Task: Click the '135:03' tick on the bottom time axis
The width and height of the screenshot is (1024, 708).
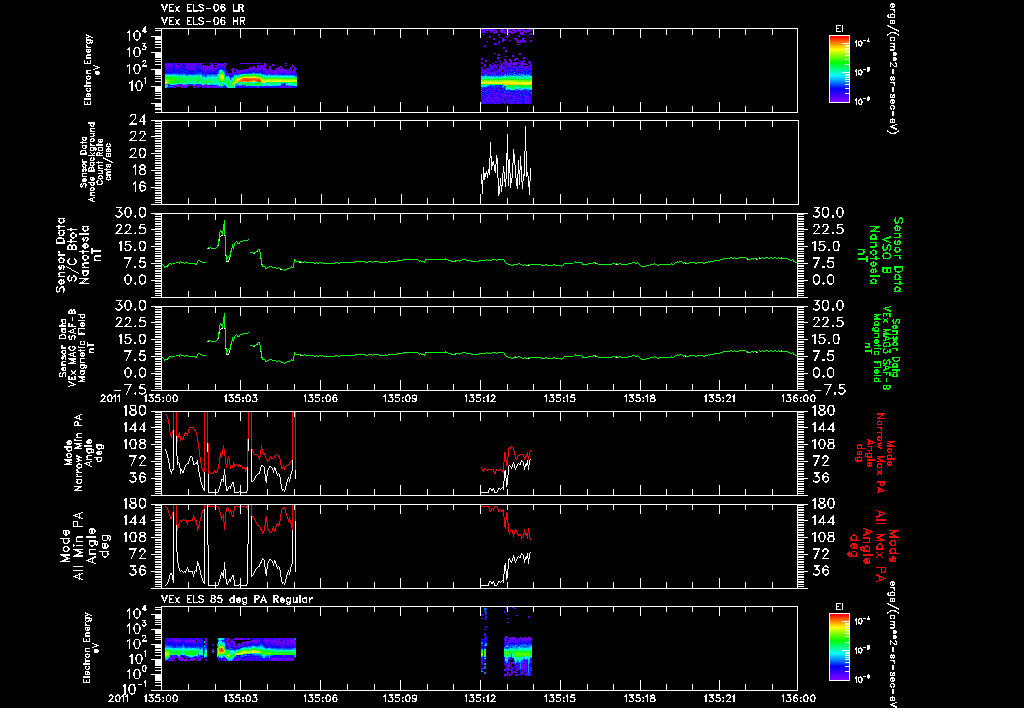Action: click(x=240, y=698)
